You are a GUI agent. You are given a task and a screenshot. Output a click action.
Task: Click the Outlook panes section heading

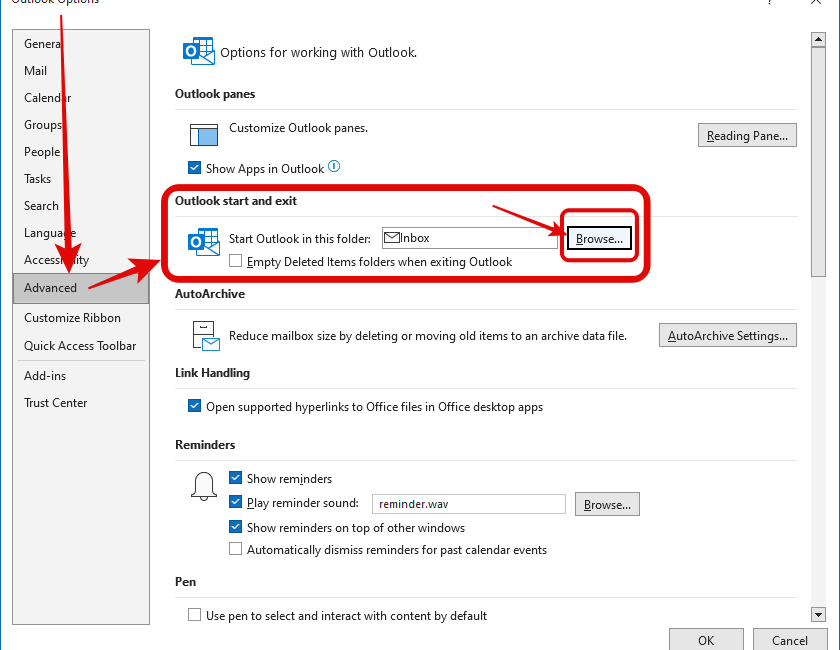pyautogui.click(x=215, y=94)
